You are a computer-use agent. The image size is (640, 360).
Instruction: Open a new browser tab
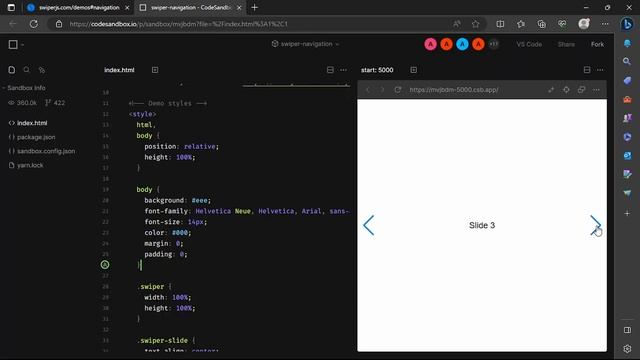coord(254,7)
